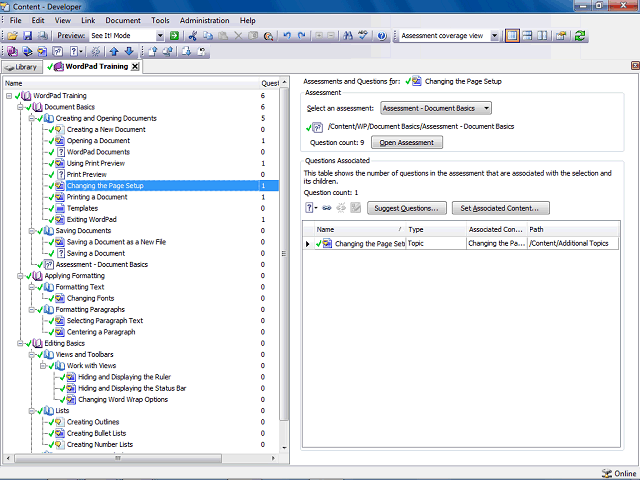Image resolution: width=640 pixels, height=480 pixels.
Task: Collapse the Saving Documents tree node
Action: coord(31,231)
